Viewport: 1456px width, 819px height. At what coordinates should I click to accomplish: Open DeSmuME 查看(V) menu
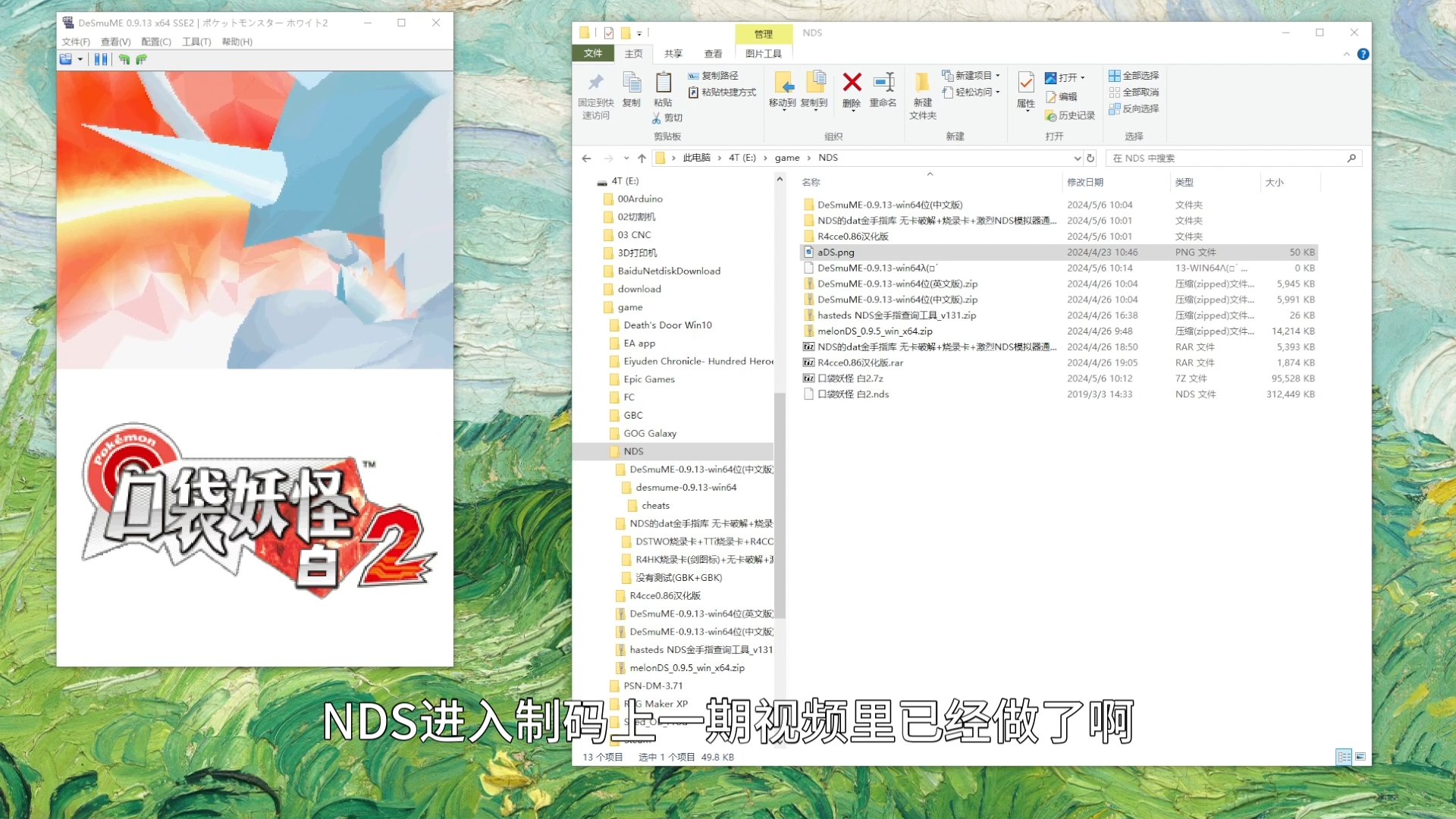click(116, 42)
